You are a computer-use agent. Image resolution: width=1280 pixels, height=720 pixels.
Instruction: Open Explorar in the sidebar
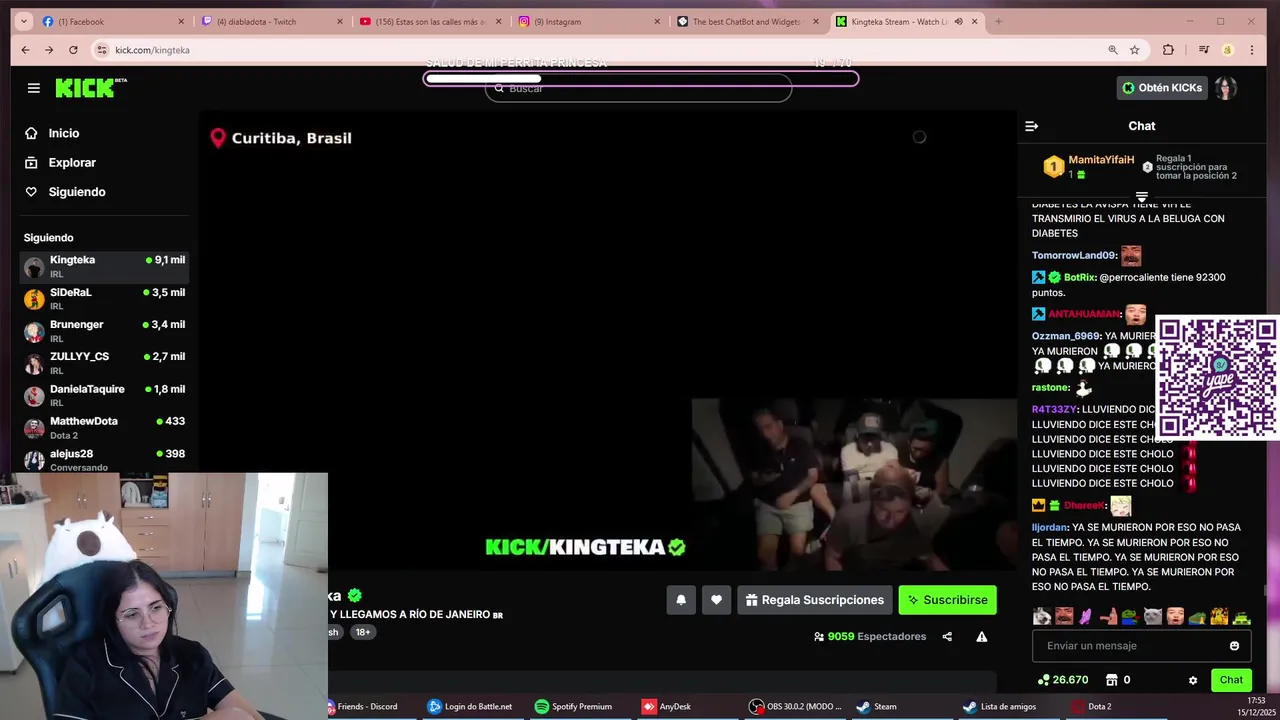point(72,162)
